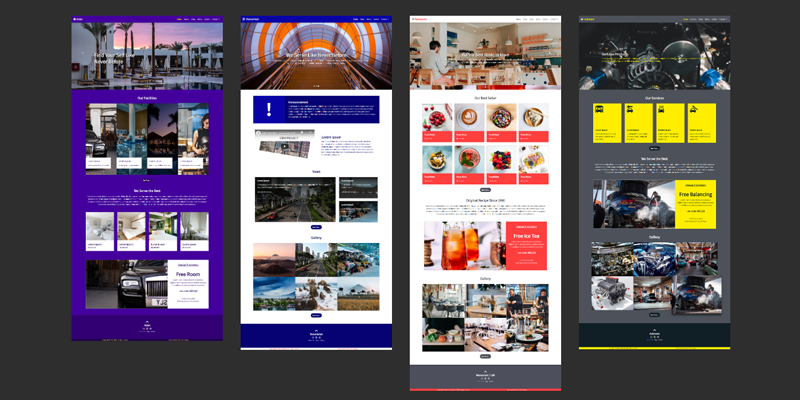Click the tow truck icon in the fourth yellow card
Screen dimensions: 800x400
[693, 109]
